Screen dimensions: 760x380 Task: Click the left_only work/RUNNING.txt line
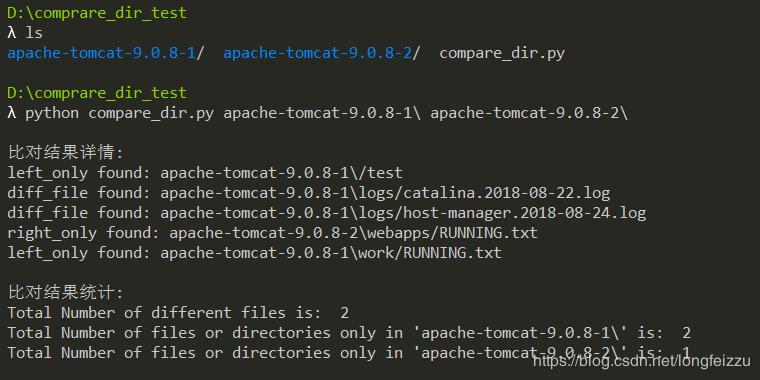254,253
